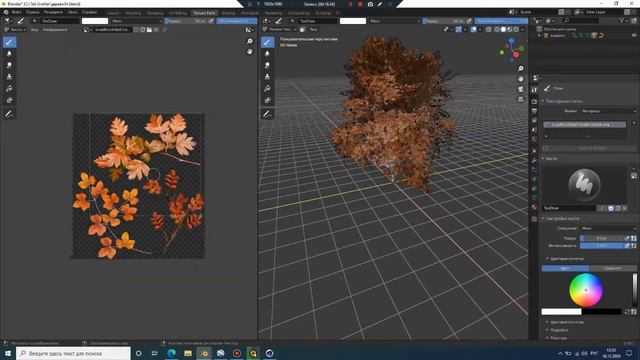The height and width of the screenshot is (360, 640).
Task: Click the brush Radius slider in properties
Action: (602, 238)
